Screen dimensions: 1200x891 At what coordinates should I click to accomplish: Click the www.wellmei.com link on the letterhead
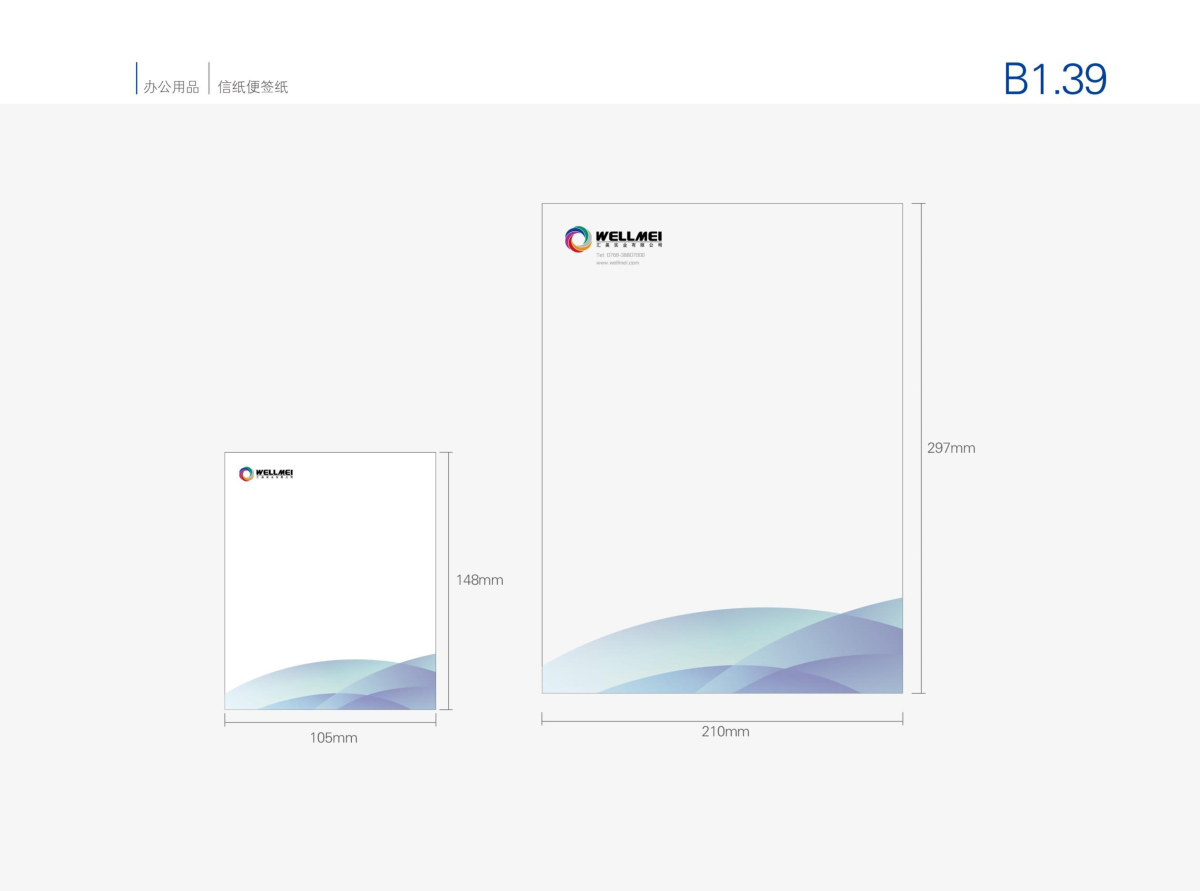tap(617, 262)
